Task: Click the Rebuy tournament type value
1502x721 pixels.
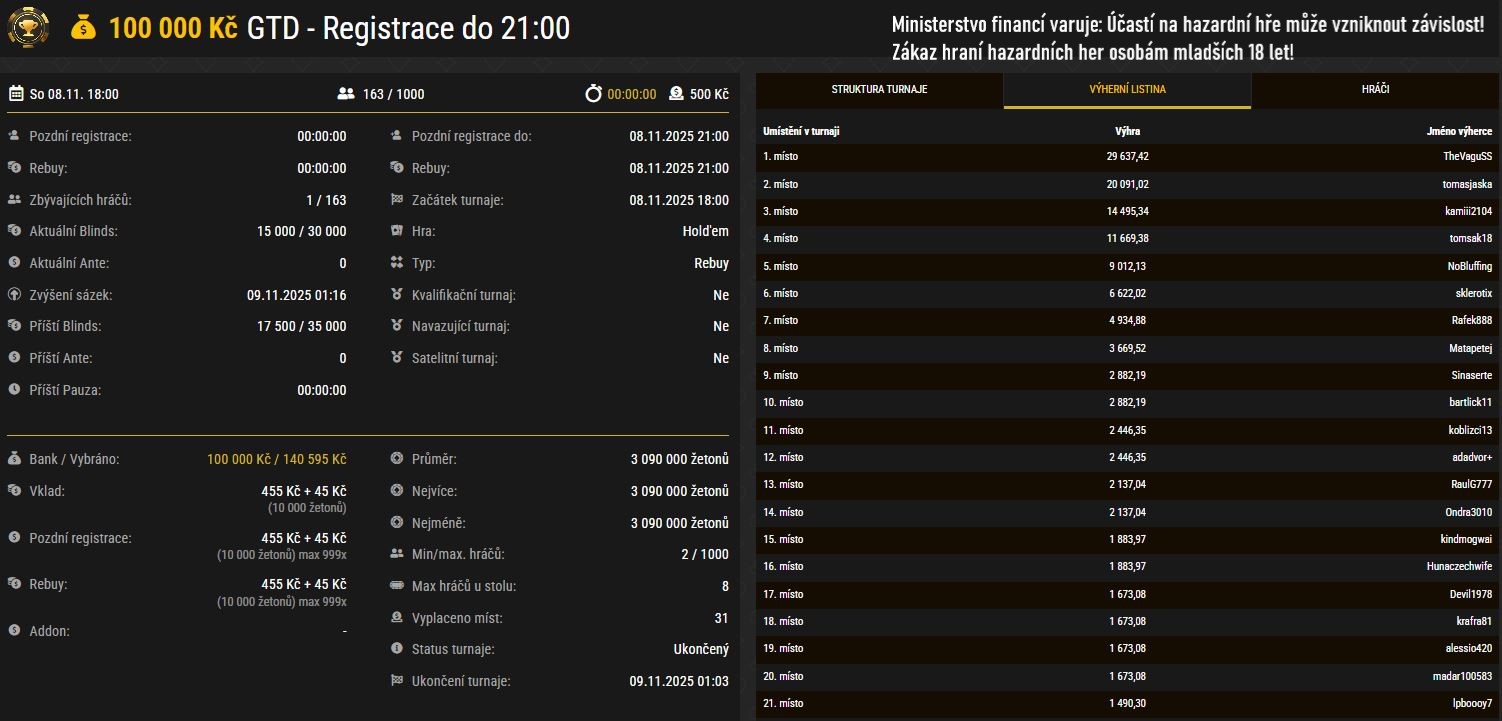Action: (711, 263)
